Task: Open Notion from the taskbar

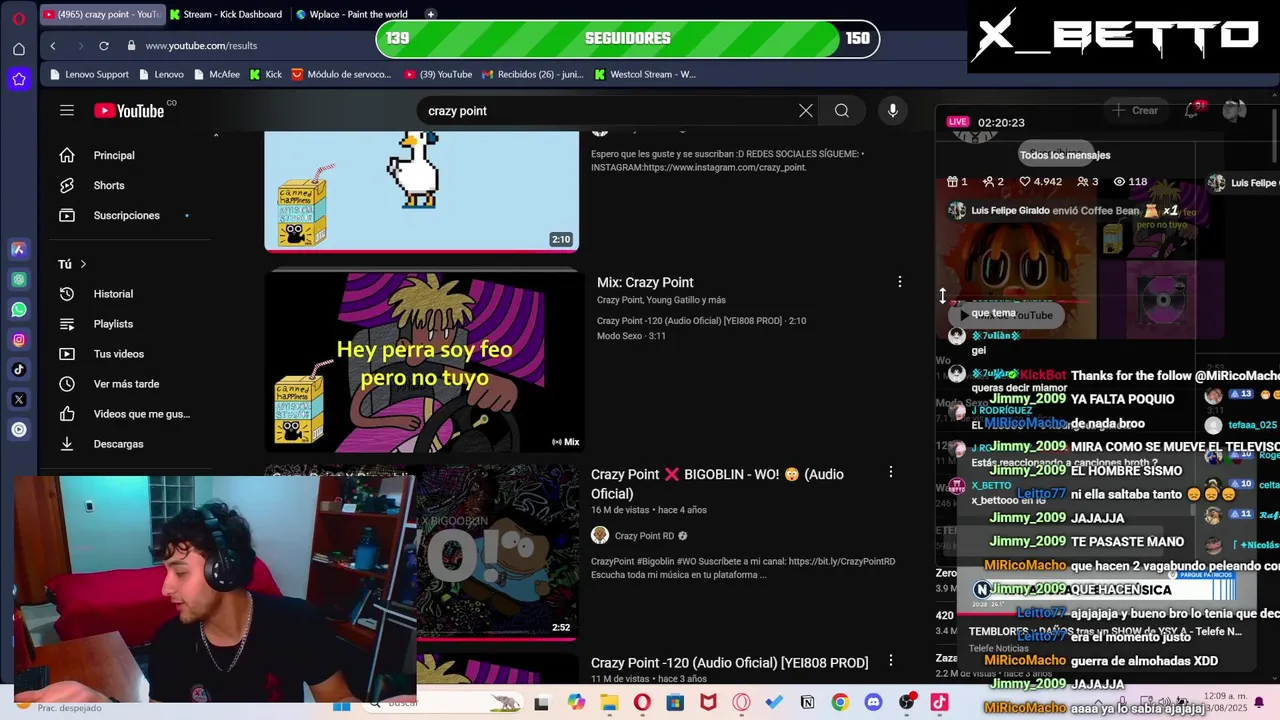Action: point(807,703)
